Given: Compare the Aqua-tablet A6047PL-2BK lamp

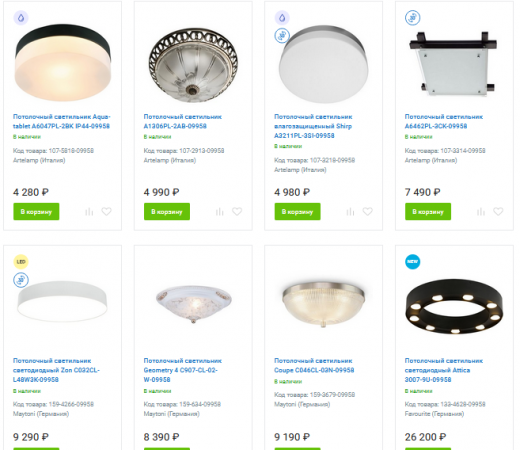Looking at the screenshot, I should coord(89,212).
